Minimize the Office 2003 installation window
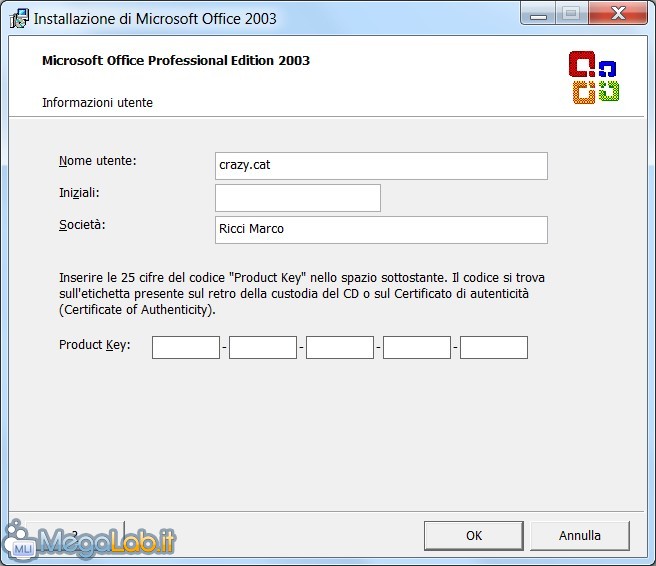This screenshot has height=566, width=656. [x=538, y=14]
